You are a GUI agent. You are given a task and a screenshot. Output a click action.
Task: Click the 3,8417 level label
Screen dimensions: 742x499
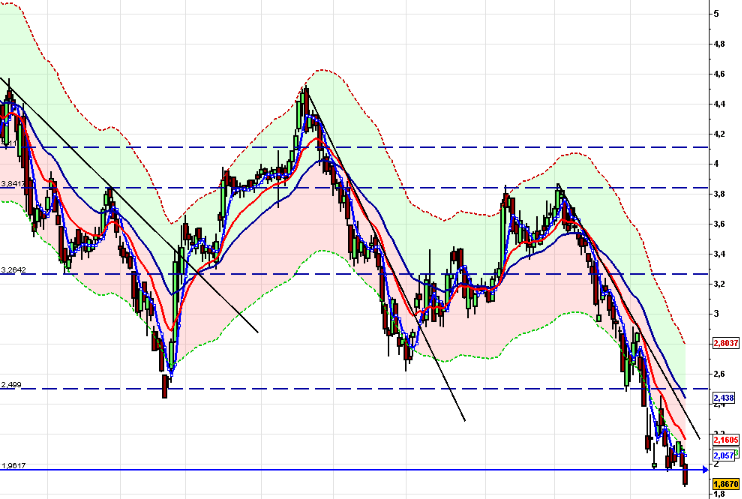coord(12,184)
